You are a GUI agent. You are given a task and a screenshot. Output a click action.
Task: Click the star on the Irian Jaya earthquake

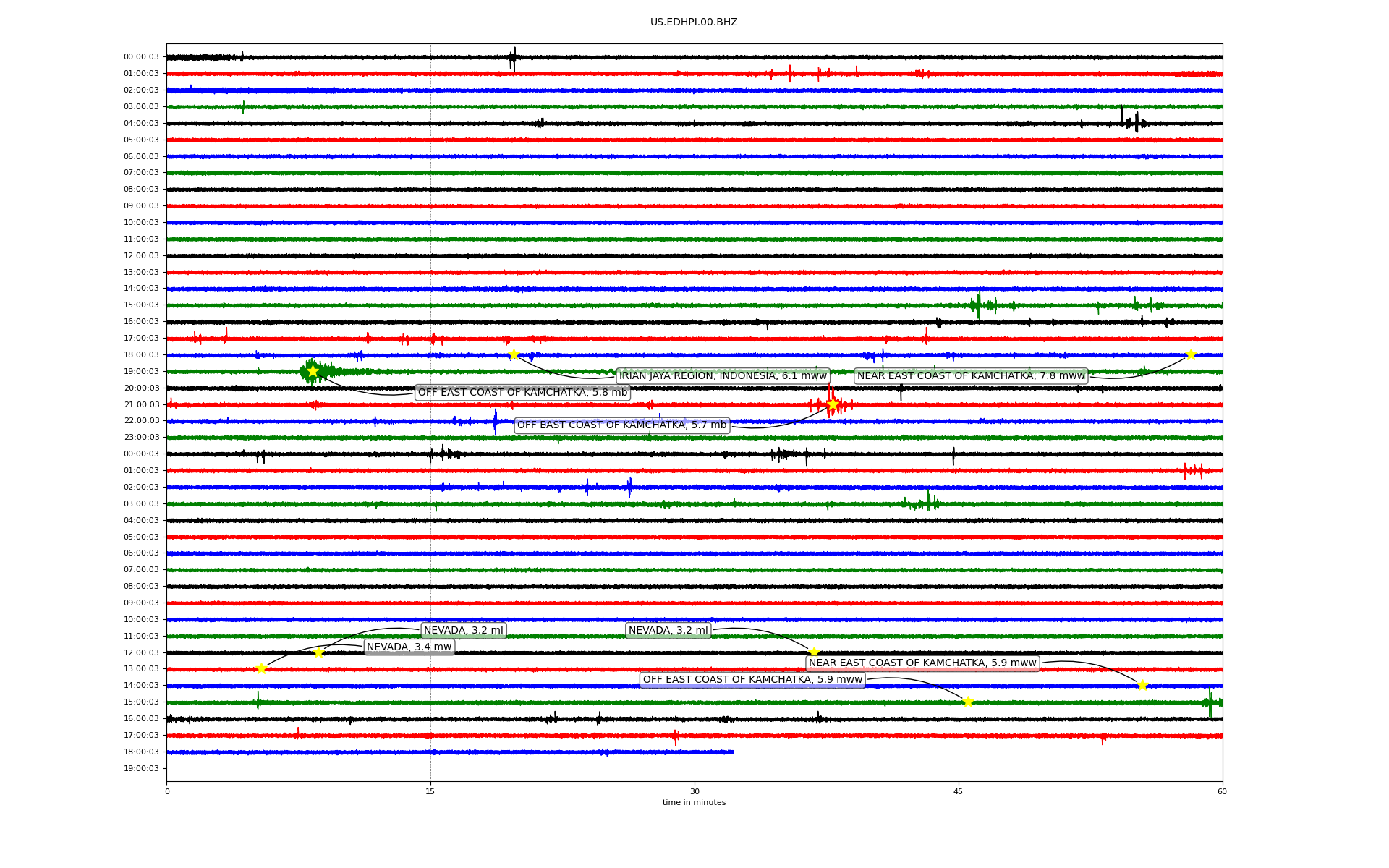(x=514, y=354)
